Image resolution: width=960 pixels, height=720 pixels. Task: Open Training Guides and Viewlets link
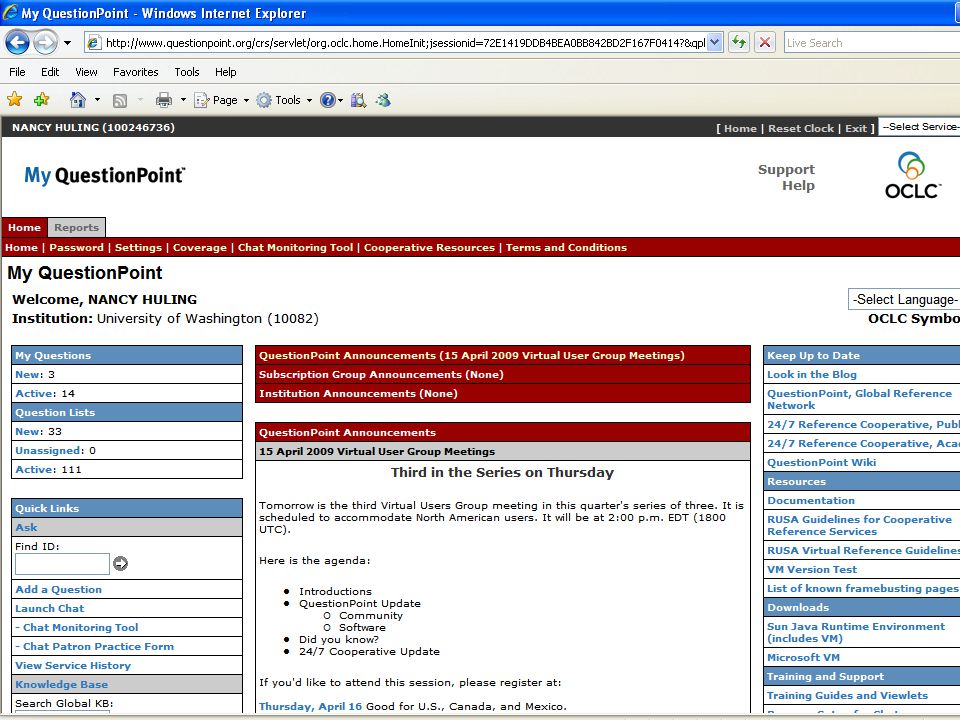[848, 696]
